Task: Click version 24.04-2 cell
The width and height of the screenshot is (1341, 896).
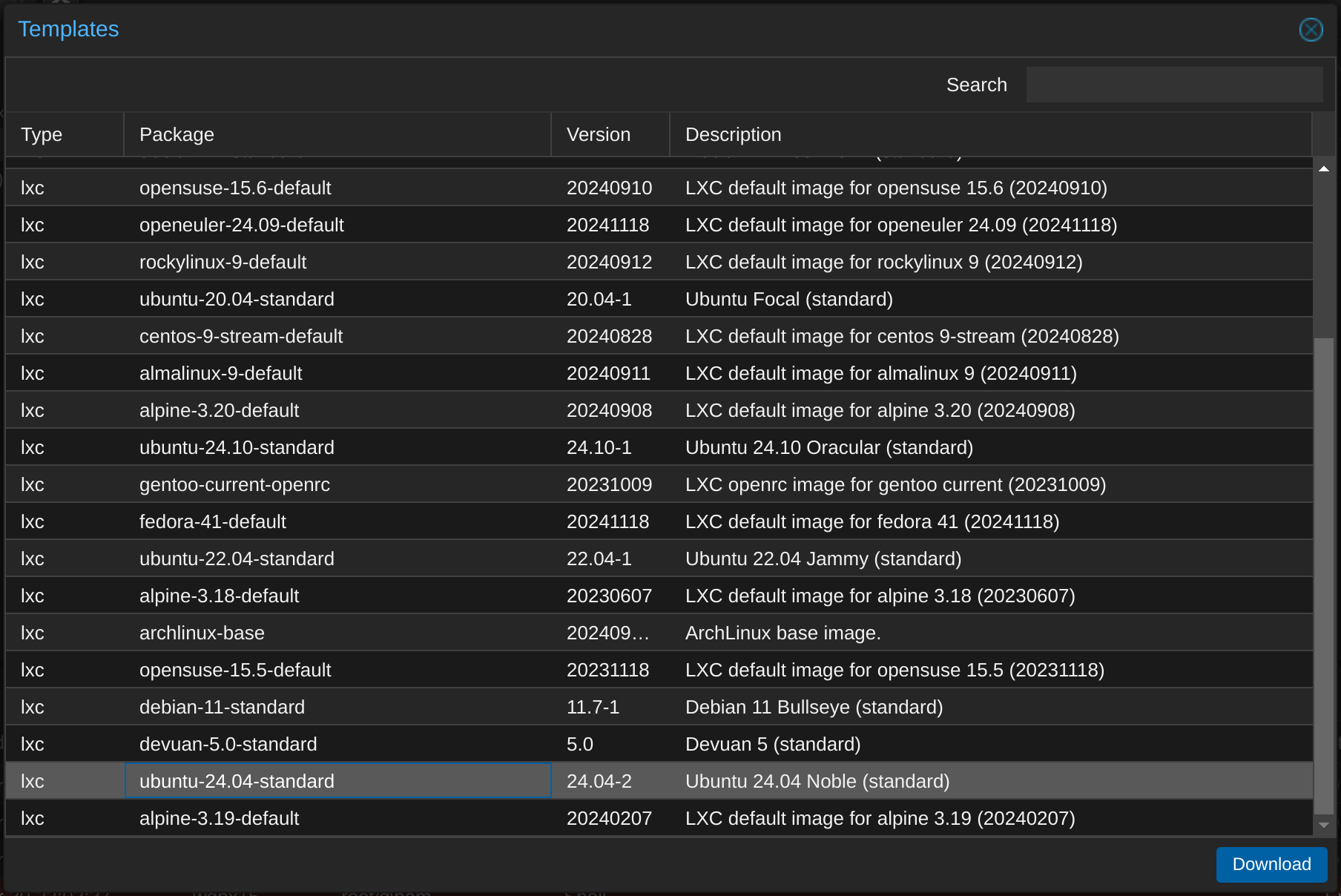Action: point(610,781)
